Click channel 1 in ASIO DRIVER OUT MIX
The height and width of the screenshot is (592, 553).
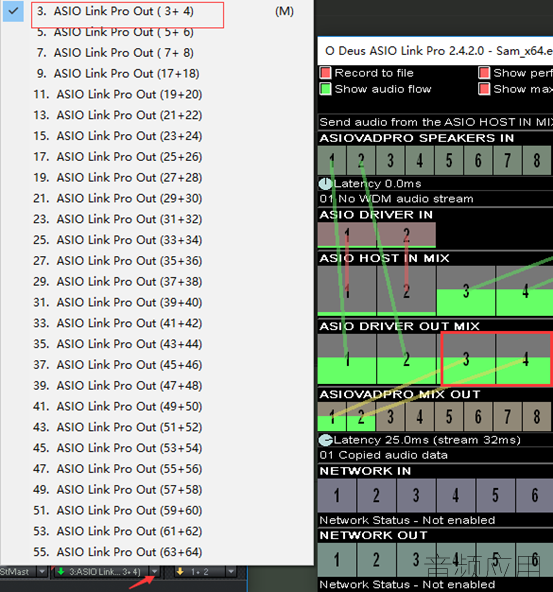[347, 359]
